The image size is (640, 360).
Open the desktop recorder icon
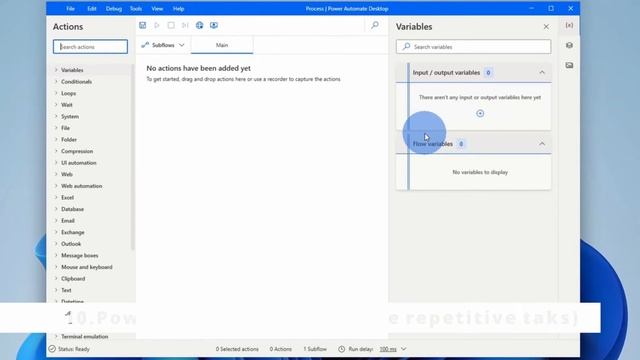[214, 25]
